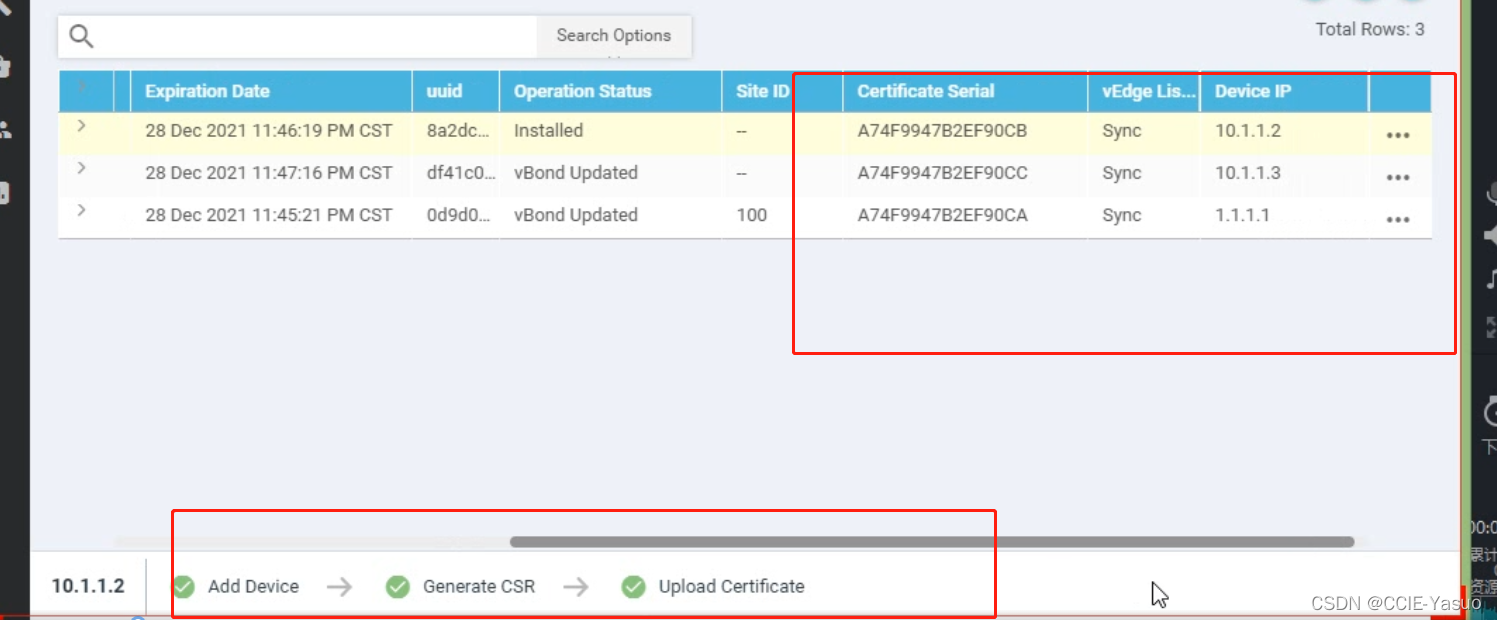The width and height of the screenshot is (1497, 620).
Task: Click vBond Updated status in df41c0 row
Action: 576,173
